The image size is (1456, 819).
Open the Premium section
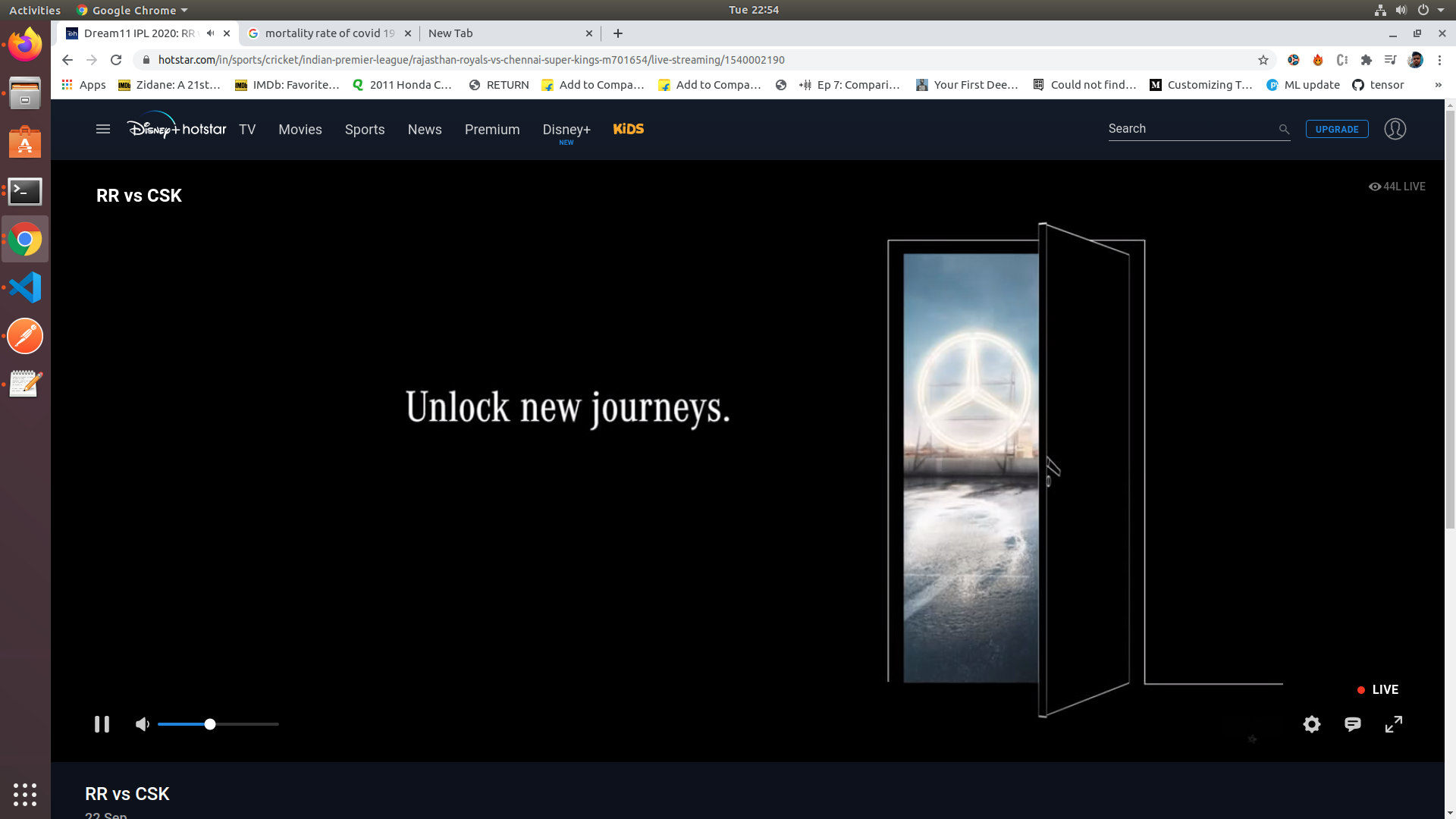click(x=492, y=130)
